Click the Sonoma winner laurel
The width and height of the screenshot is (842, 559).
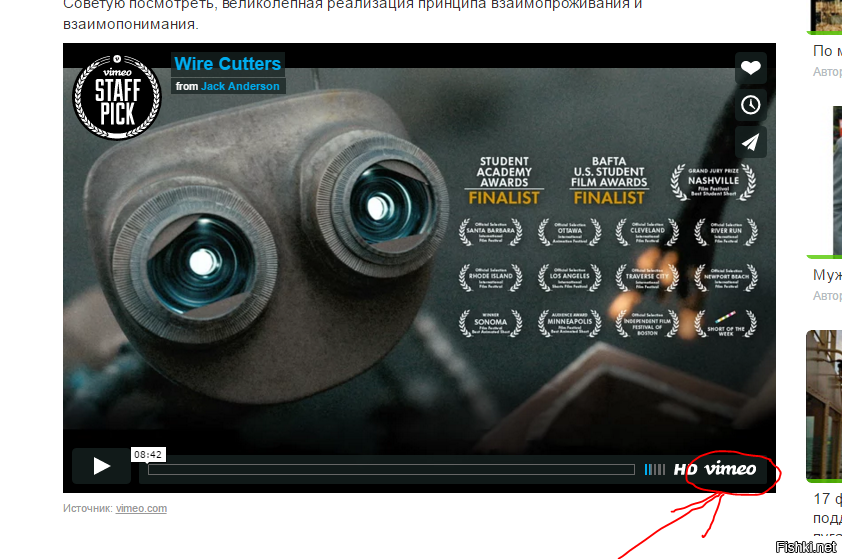490,323
